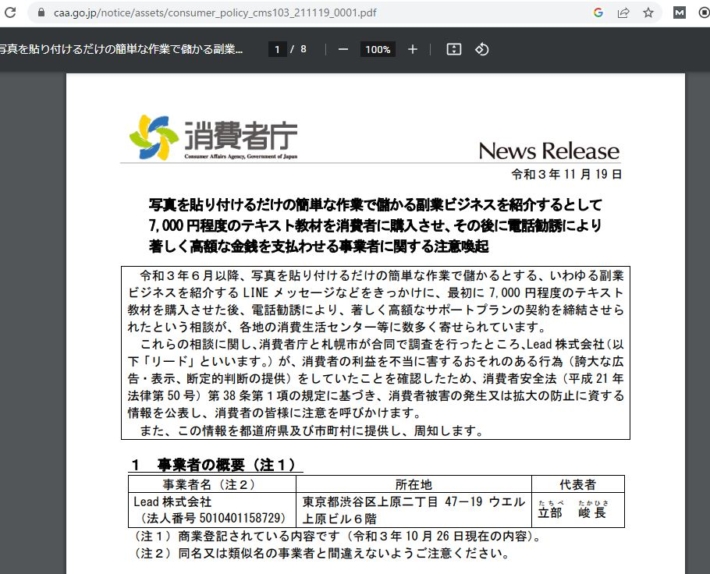Click heading line 著しく高額な金銭を支払わせる
Image resolution: width=710 pixels, height=574 pixels.
point(319,246)
